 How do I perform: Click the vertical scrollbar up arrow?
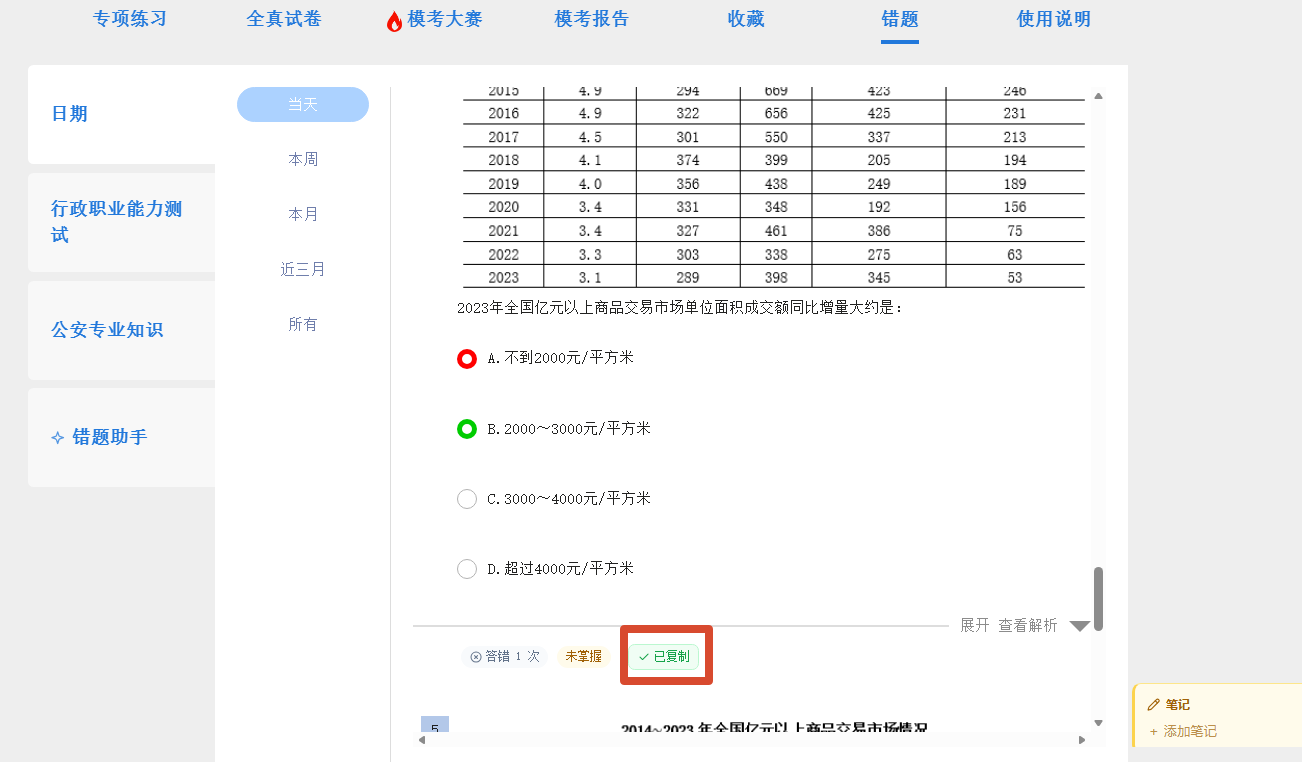tap(1098, 97)
